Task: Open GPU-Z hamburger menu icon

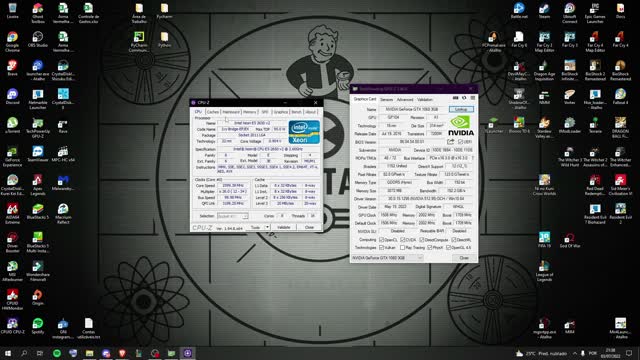Action: tap(473, 98)
